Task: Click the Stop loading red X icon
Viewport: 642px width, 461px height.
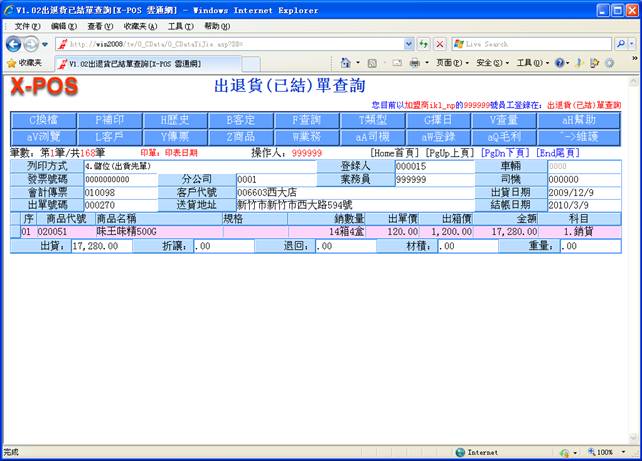Action: point(439,44)
